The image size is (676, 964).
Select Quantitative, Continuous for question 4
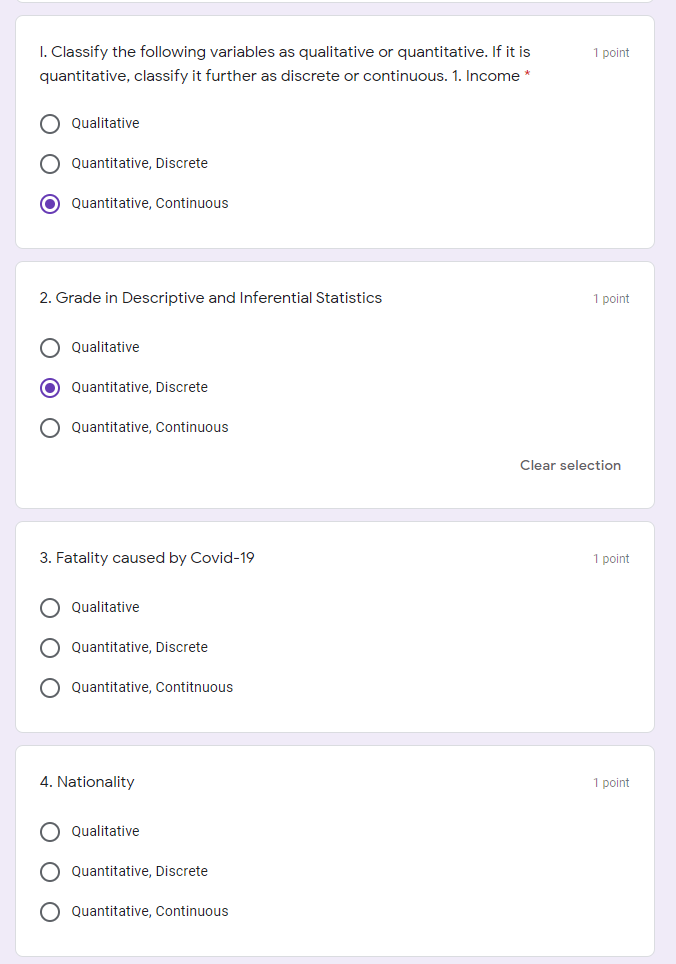pos(50,911)
